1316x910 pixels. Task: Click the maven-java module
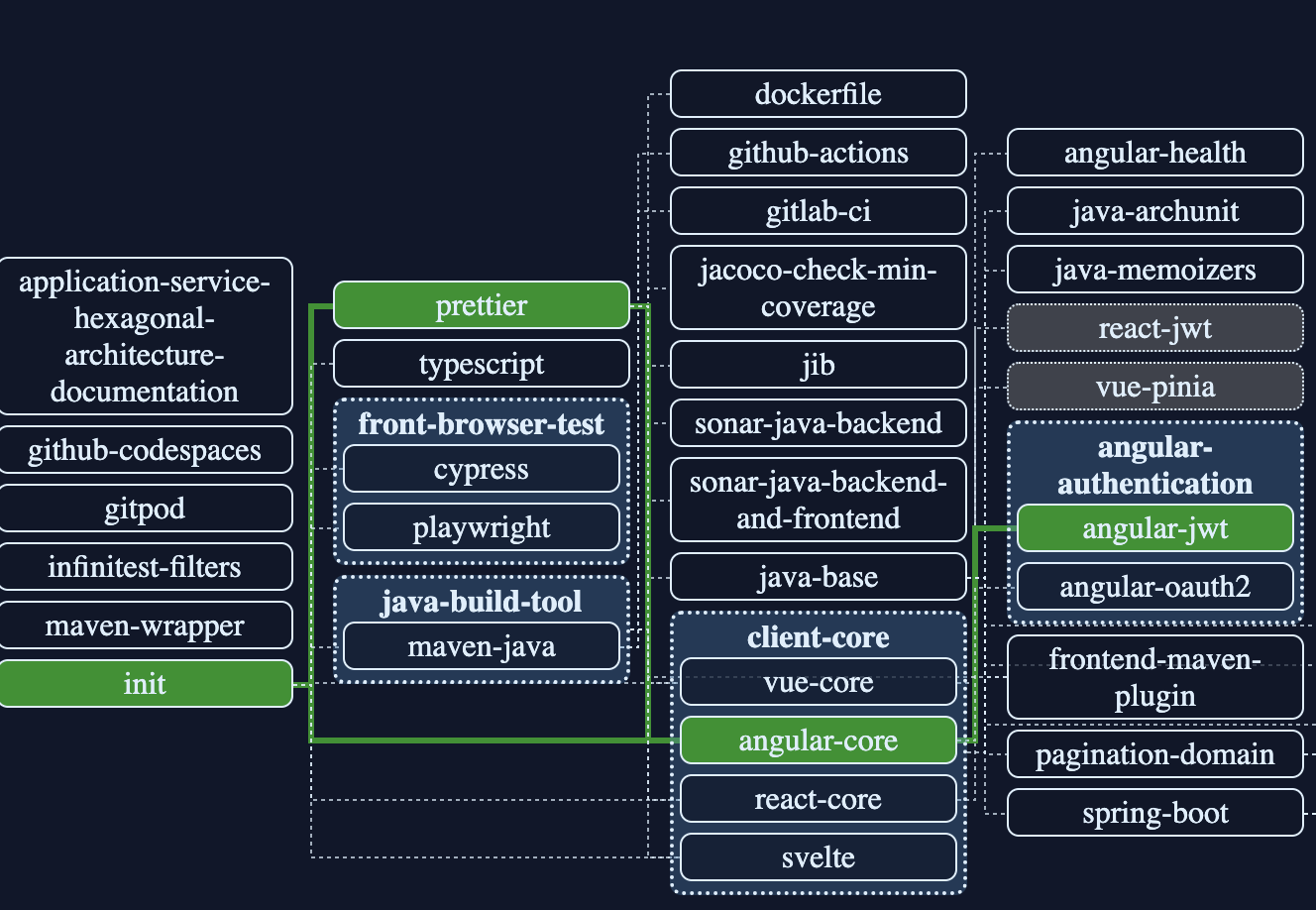482,646
